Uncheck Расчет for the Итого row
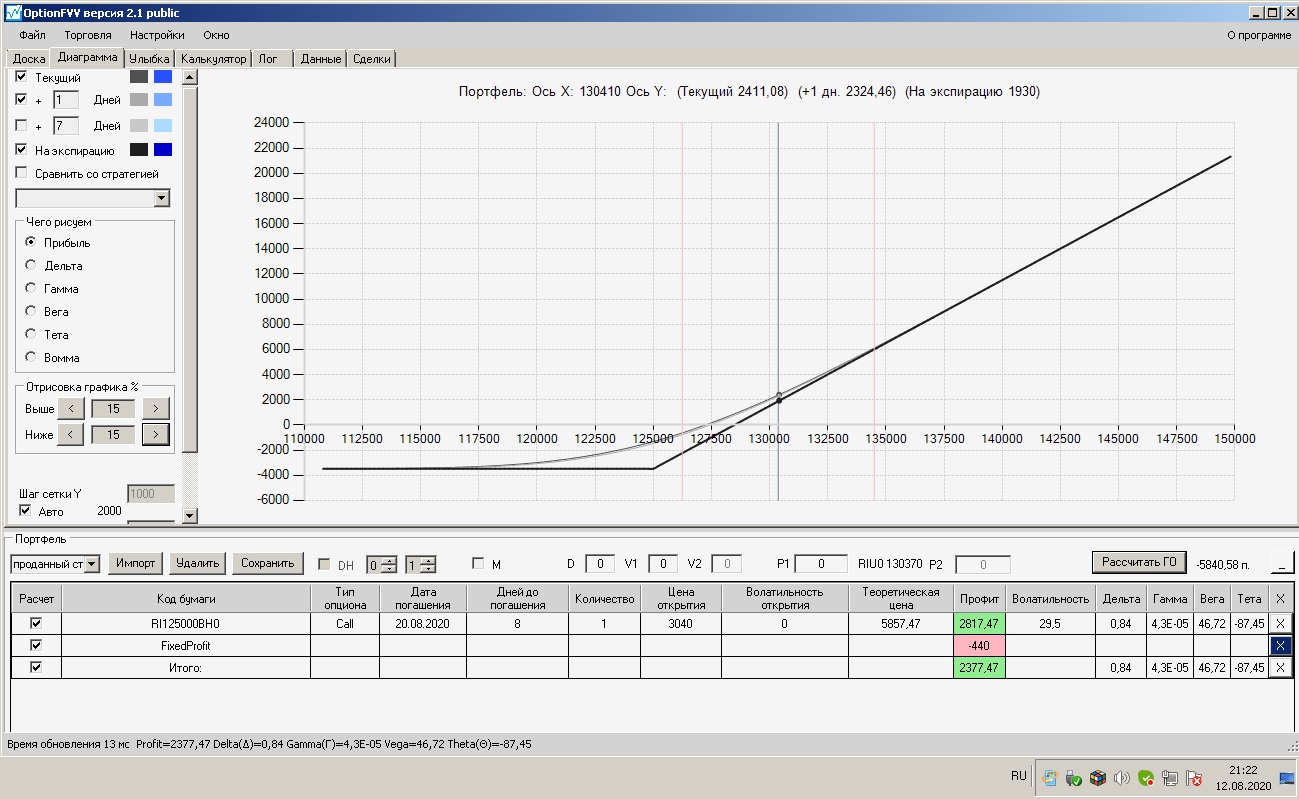Screen dimensions: 1299x799 pyautogui.click(x=36, y=667)
